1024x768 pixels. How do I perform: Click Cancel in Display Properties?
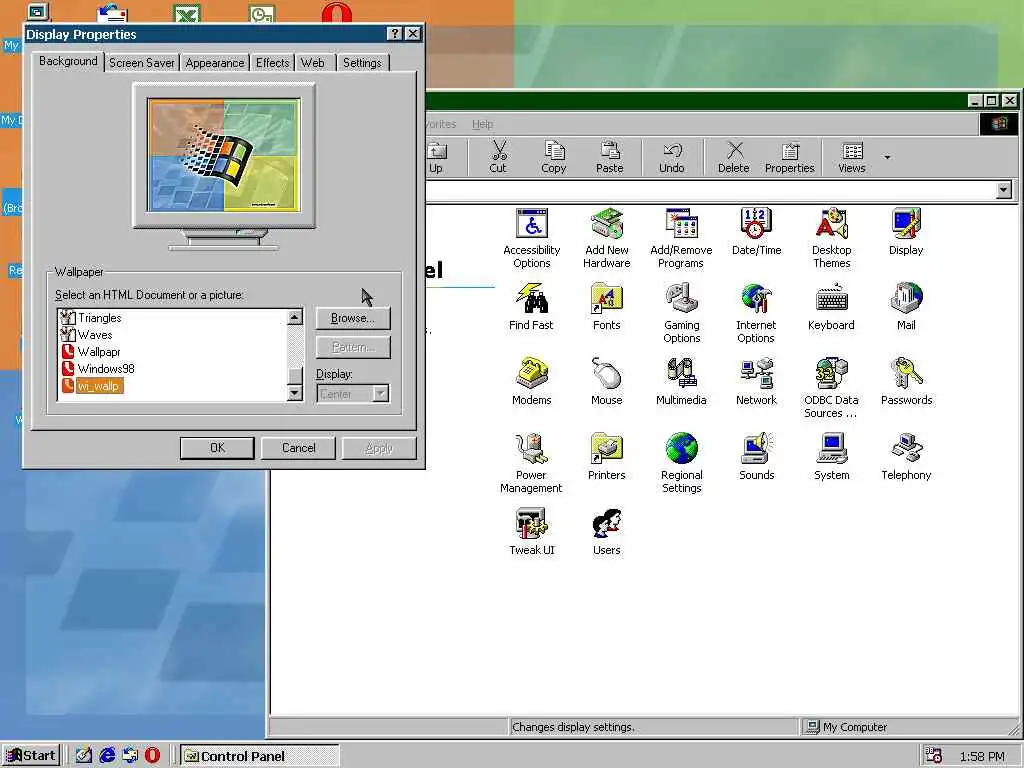click(298, 448)
